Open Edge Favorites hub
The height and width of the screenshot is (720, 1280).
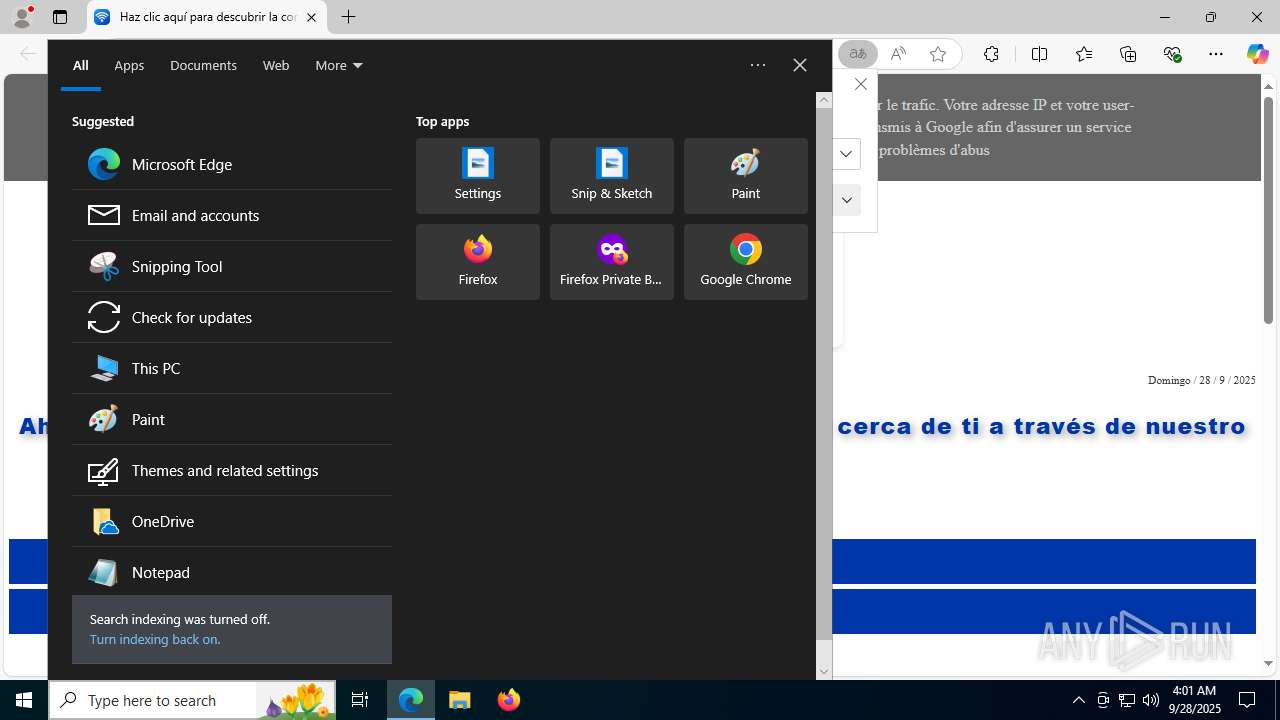[x=1084, y=54]
